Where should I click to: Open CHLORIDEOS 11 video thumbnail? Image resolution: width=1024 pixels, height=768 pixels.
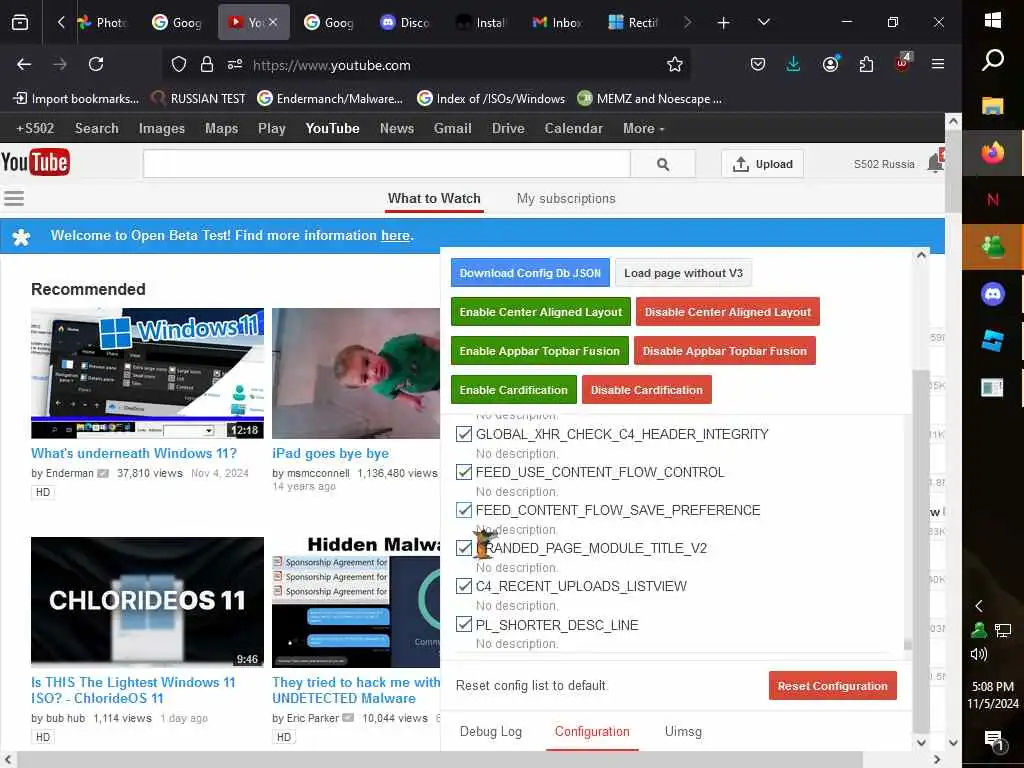pyautogui.click(x=148, y=602)
